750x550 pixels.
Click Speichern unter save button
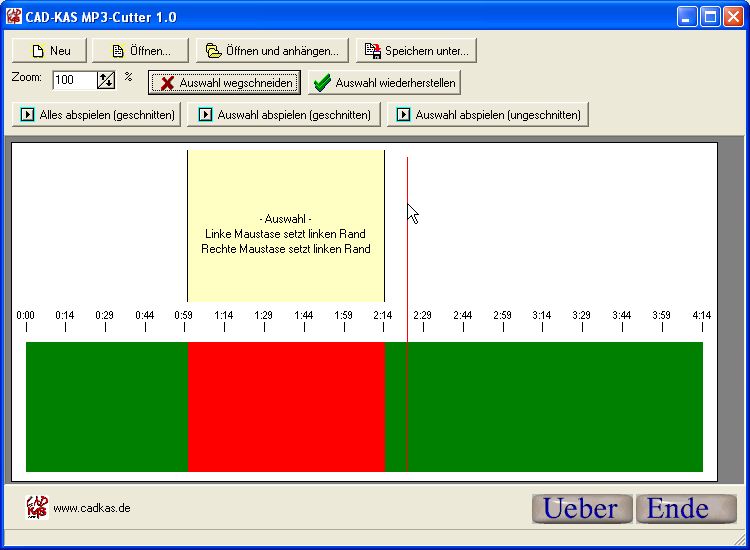pyautogui.click(x=416, y=50)
